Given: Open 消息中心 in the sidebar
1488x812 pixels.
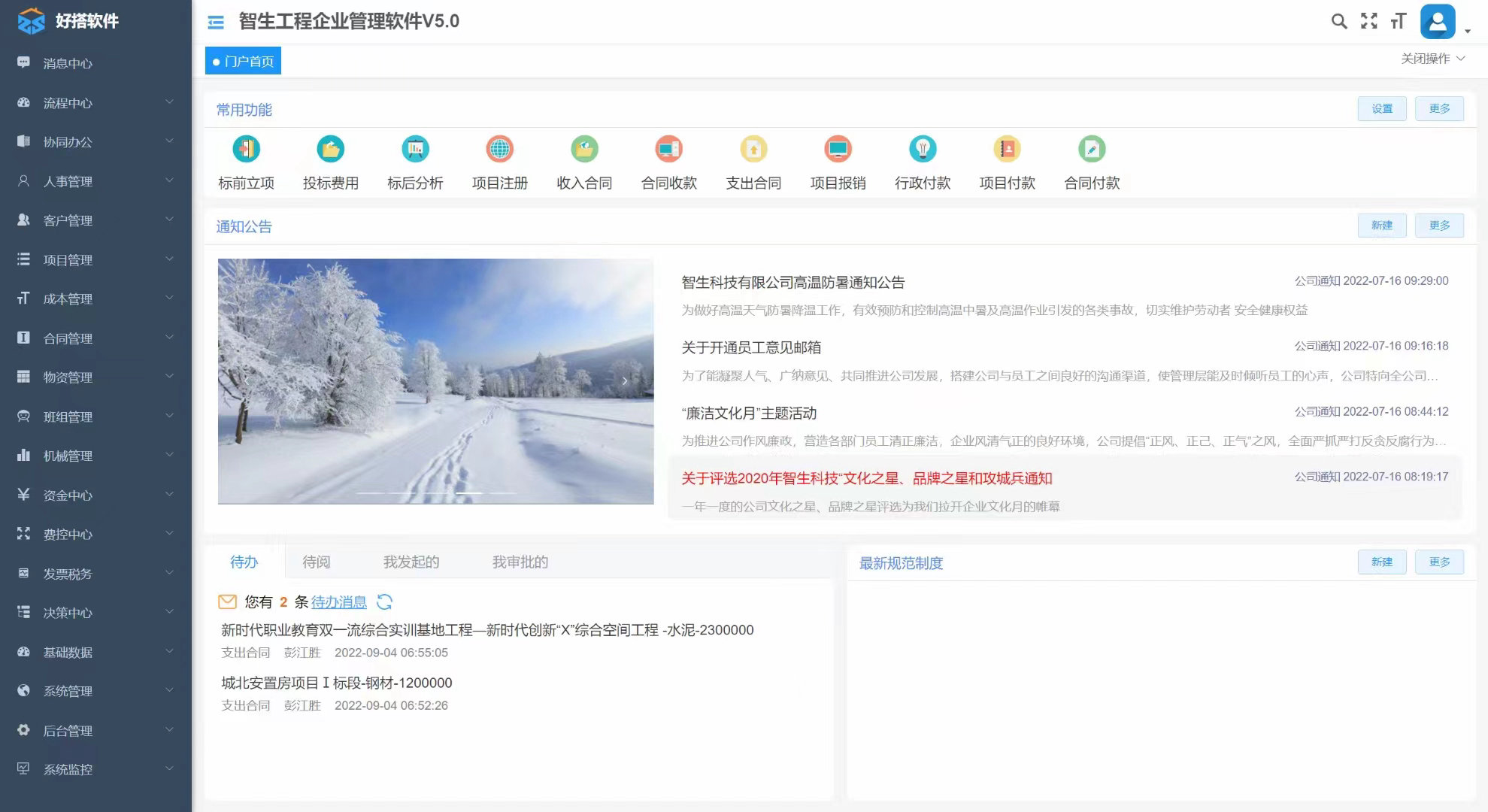Looking at the screenshot, I should pyautogui.click(x=95, y=63).
